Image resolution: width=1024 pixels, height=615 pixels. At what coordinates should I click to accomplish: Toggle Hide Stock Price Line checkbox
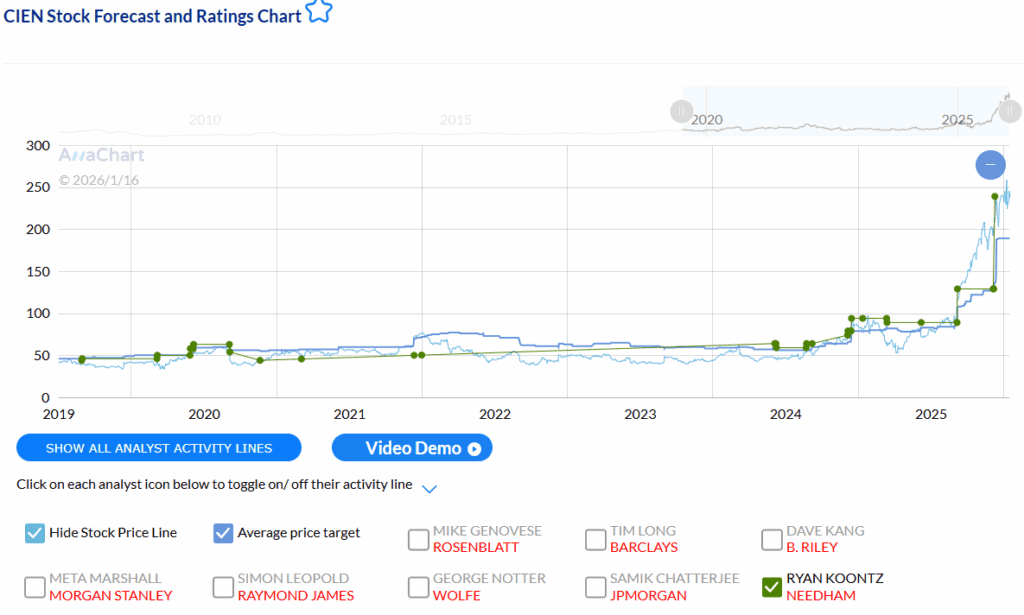point(35,533)
